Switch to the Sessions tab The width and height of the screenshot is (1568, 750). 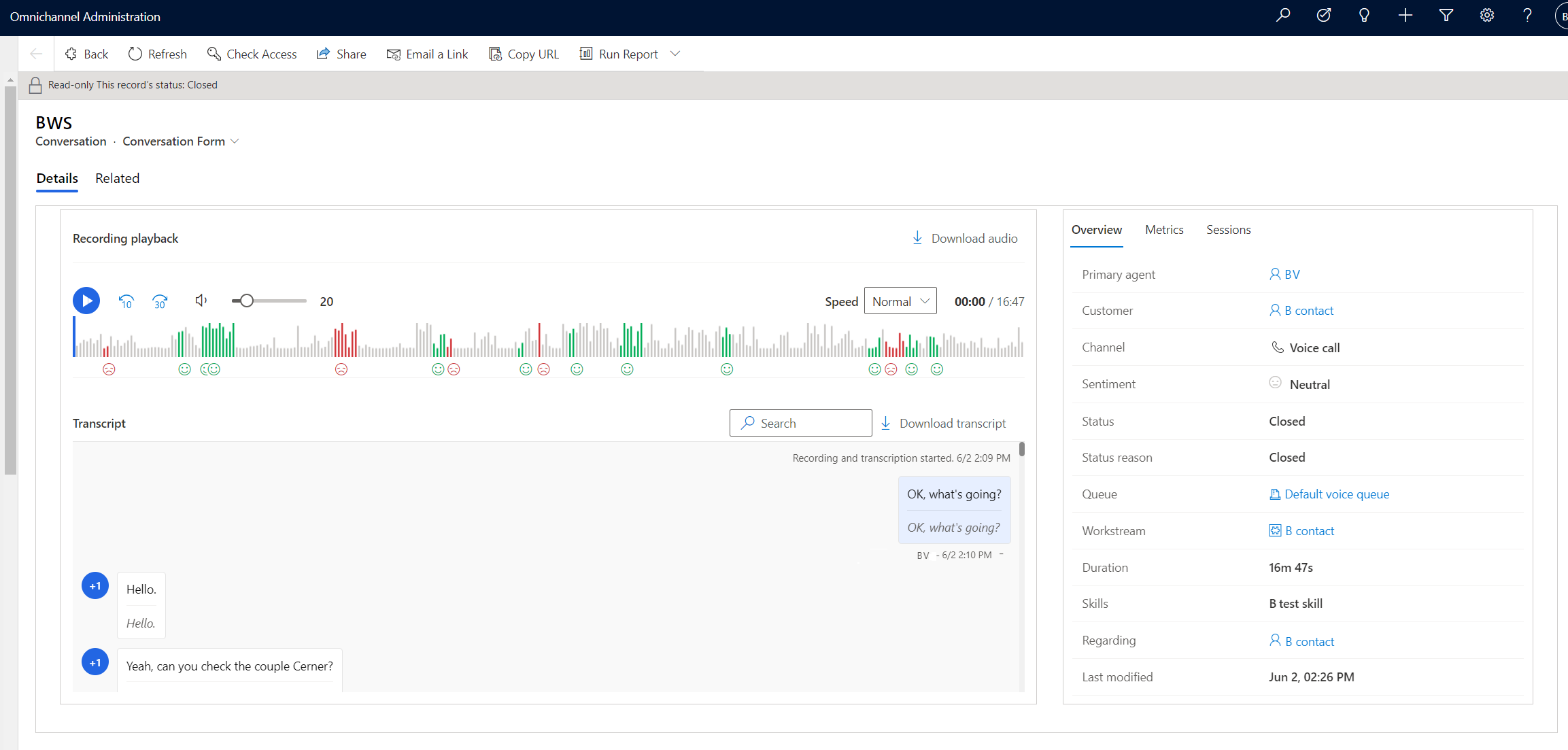pyautogui.click(x=1228, y=229)
